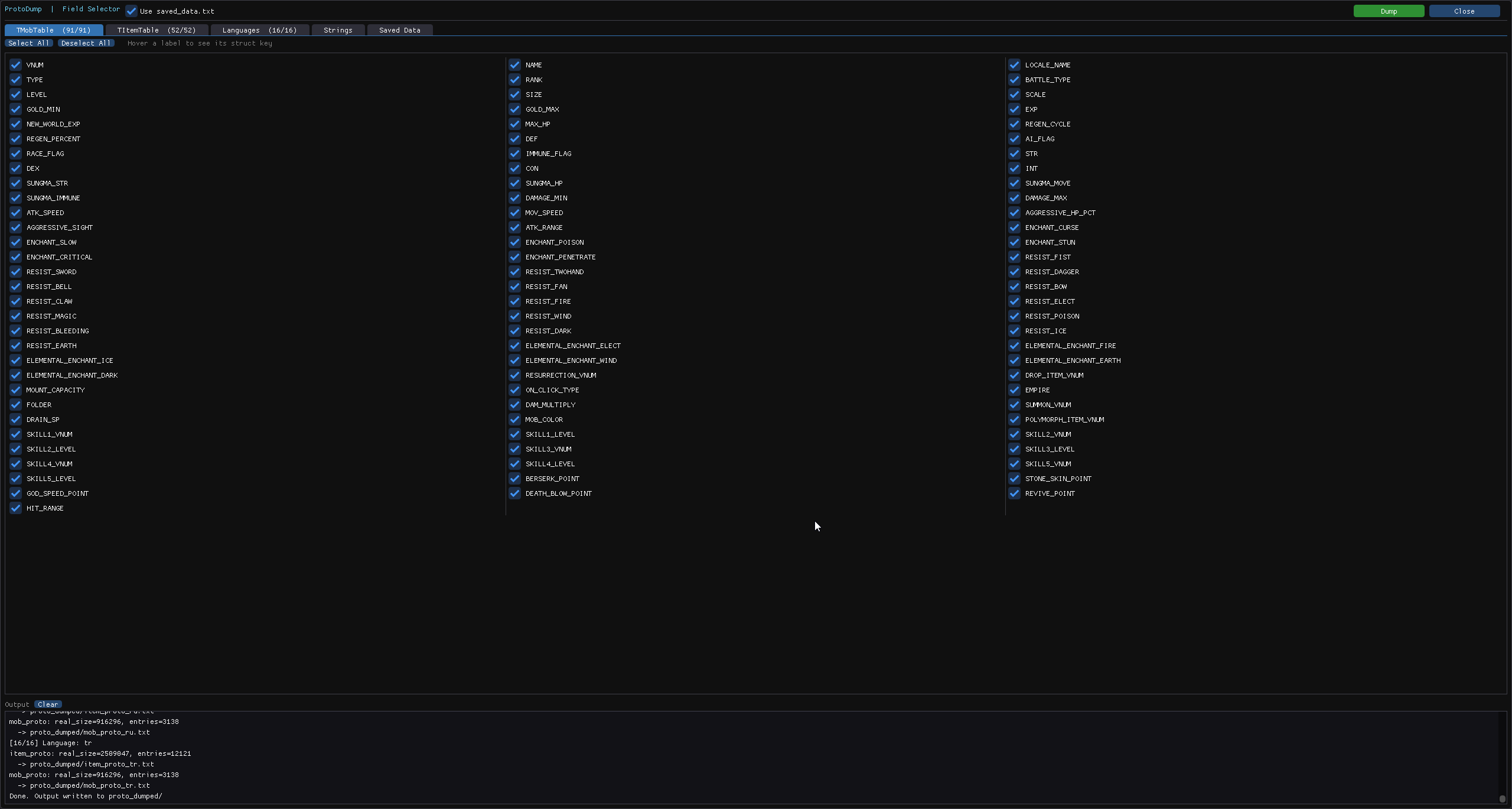The image size is (1512, 809).
Task: Open the TItemTable (52/52) tab
Action: click(x=157, y=30)
